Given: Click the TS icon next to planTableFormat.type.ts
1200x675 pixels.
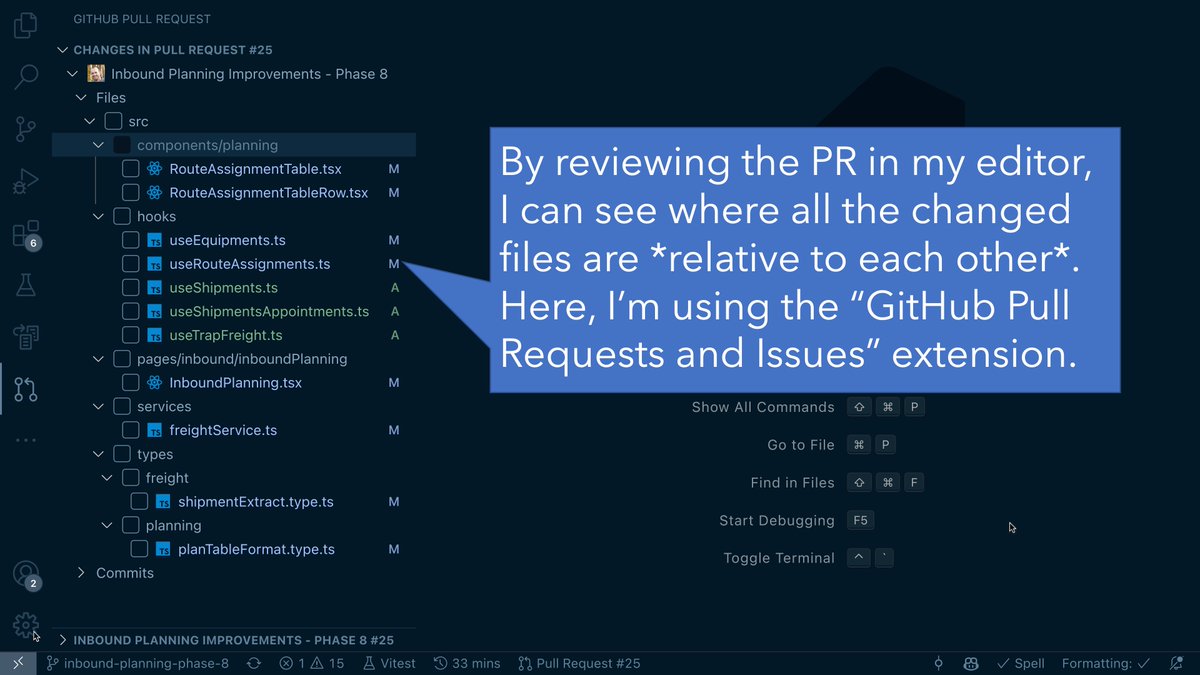Looking at the screenshot, I should click(163, 550).
